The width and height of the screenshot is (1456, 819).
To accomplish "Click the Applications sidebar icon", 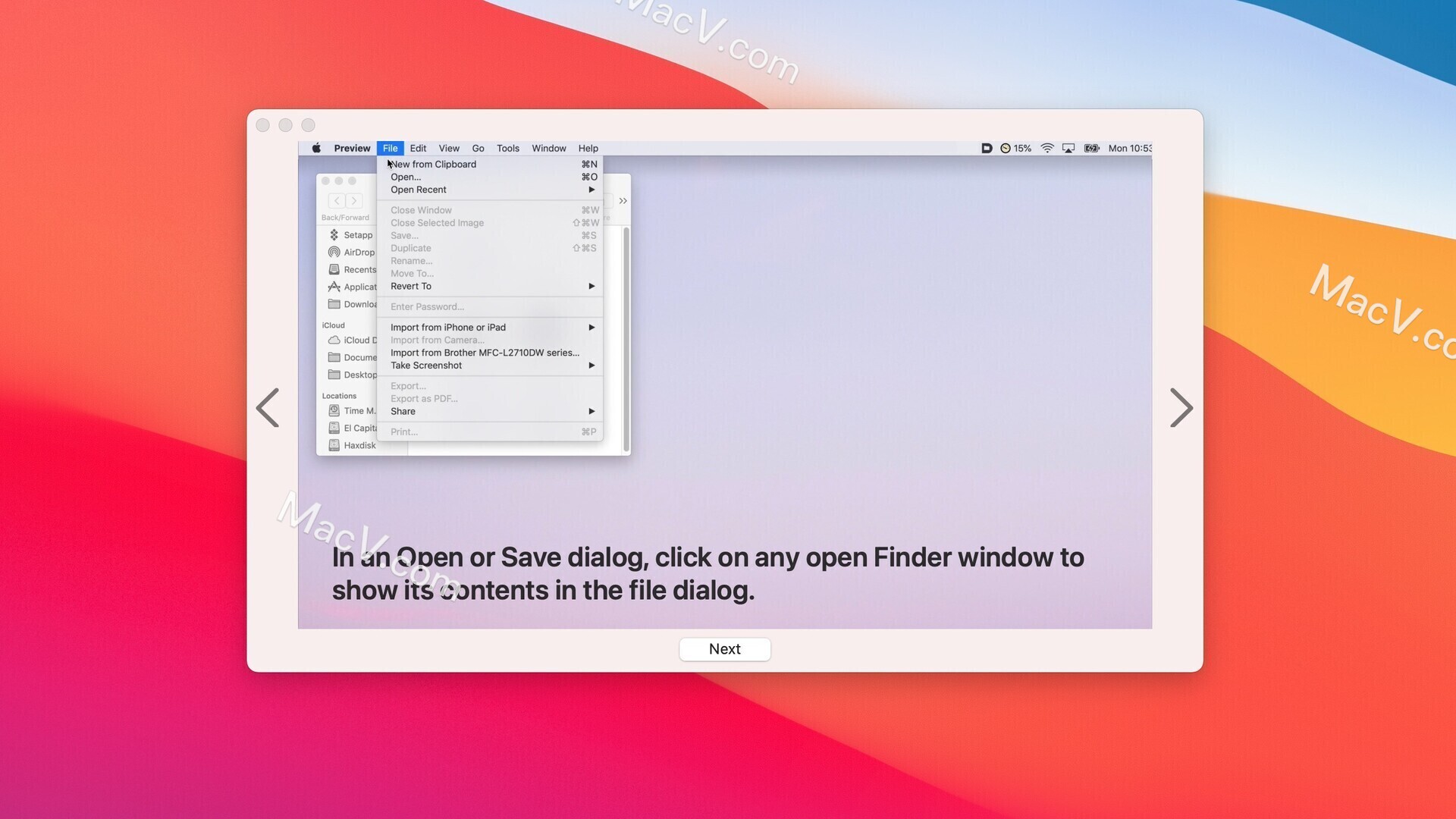I will 334,287.
